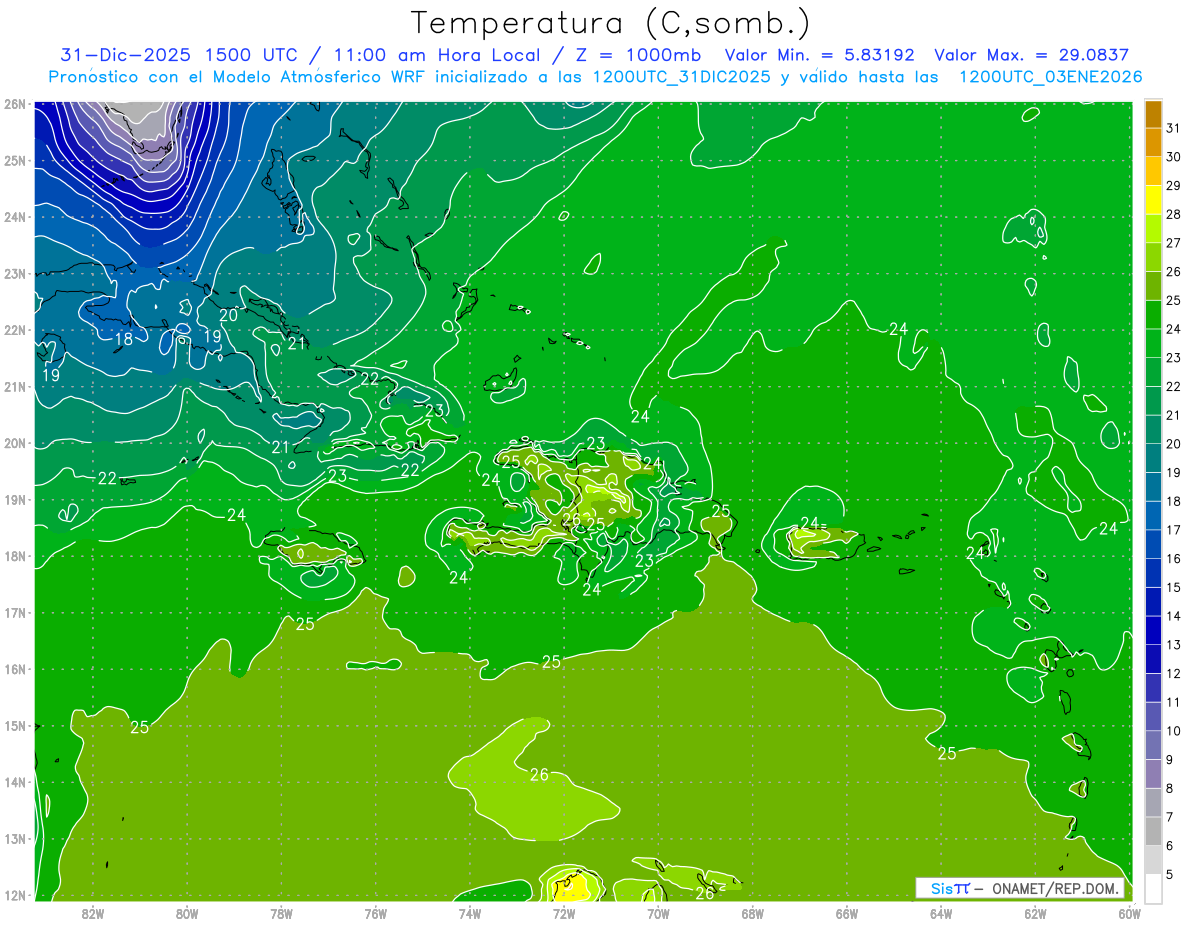Click the green legend swatch between 24 and 25

click(x=1153, y=315)
